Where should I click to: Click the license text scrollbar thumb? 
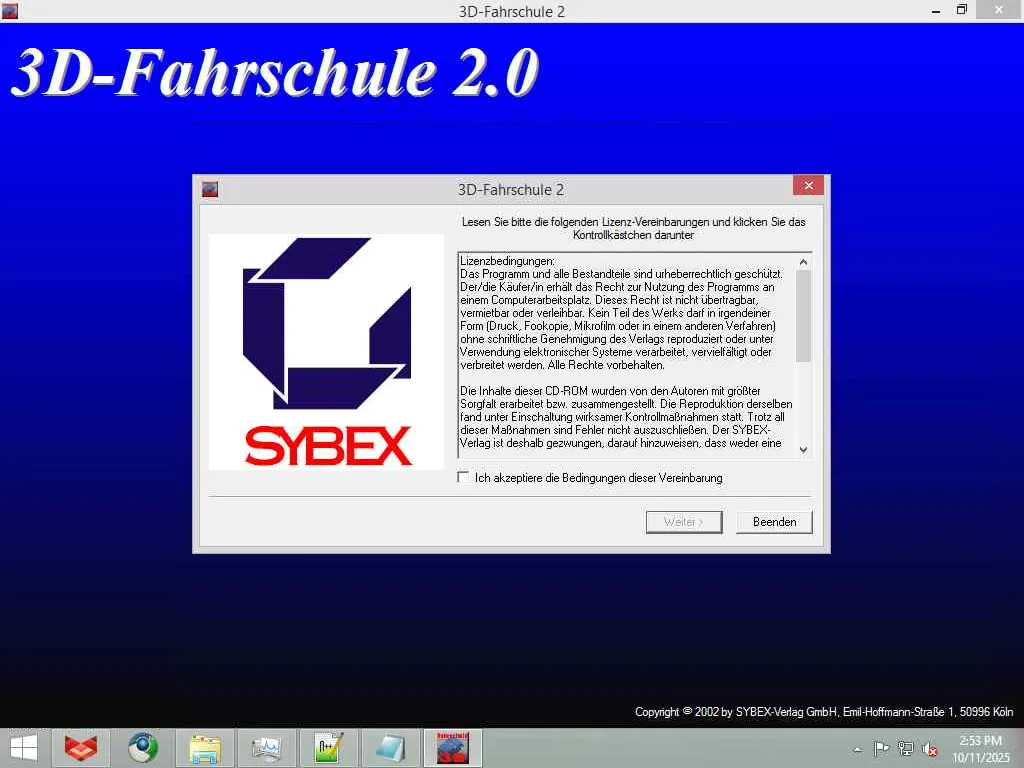pyautogui.click(x=803, y=315)
